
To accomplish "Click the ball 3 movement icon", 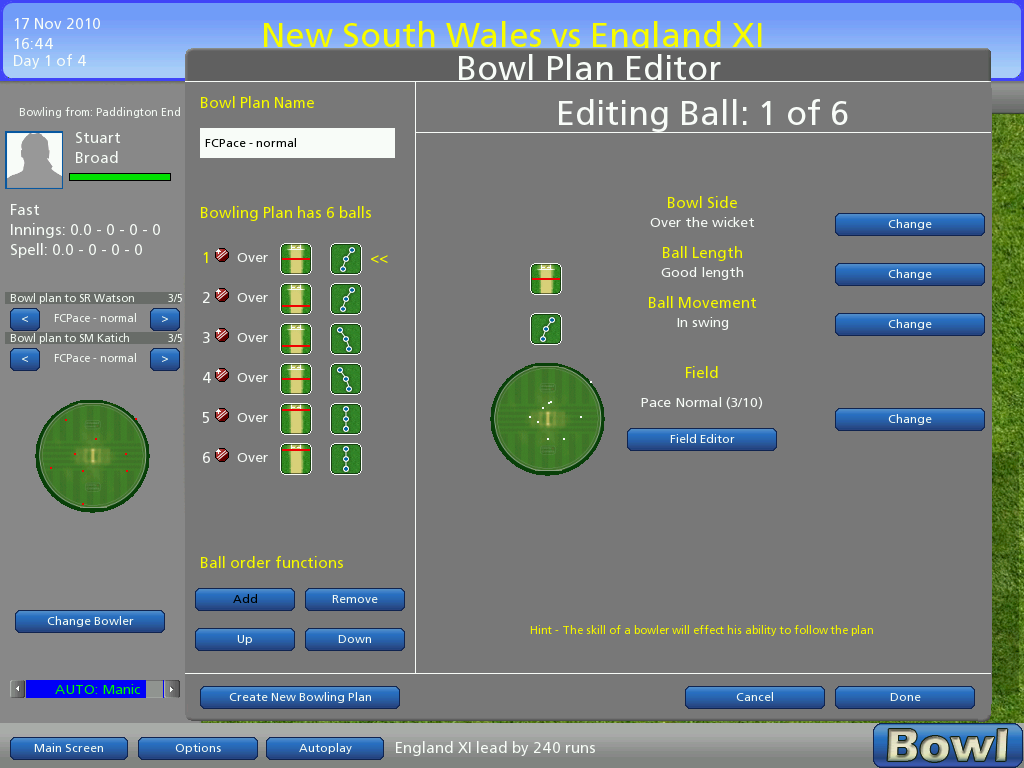I will tap(346, 339).
